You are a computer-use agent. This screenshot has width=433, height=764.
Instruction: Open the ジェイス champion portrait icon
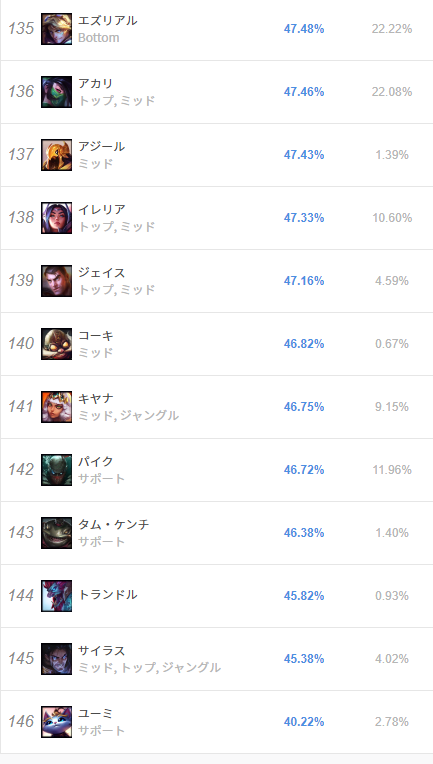coord(56,281)
